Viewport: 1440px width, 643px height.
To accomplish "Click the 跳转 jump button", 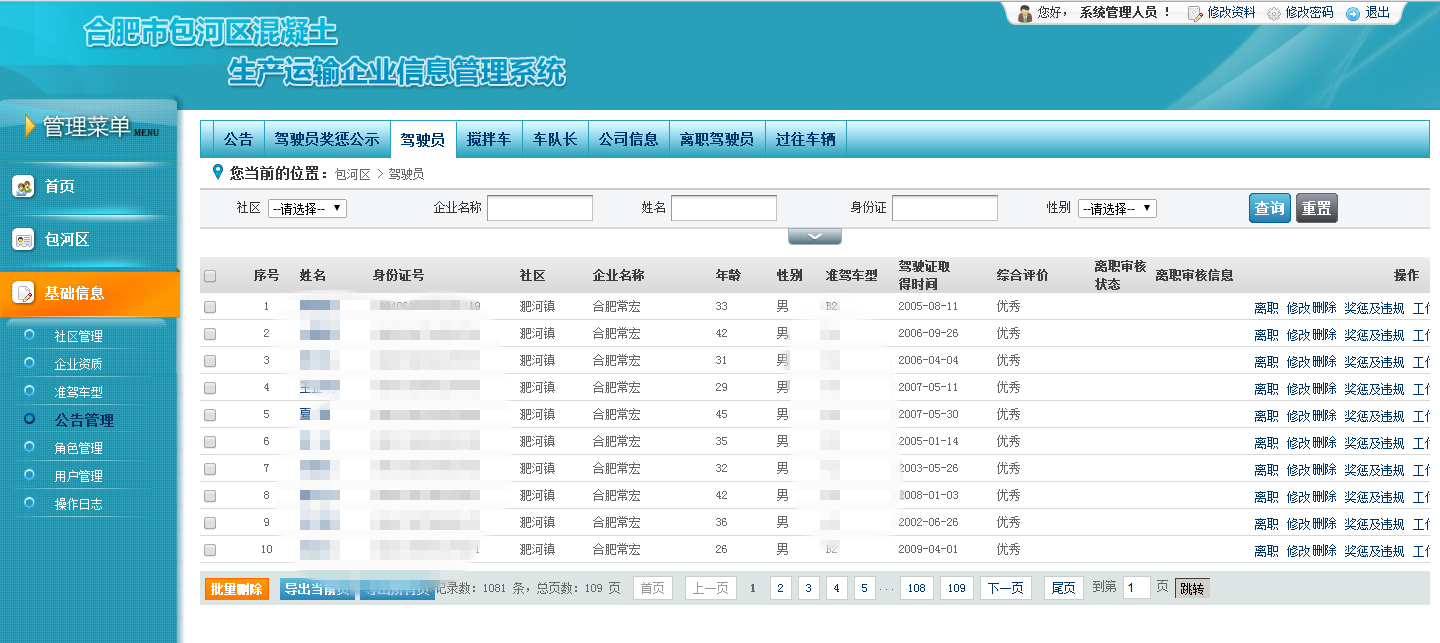I will 1192,588.
